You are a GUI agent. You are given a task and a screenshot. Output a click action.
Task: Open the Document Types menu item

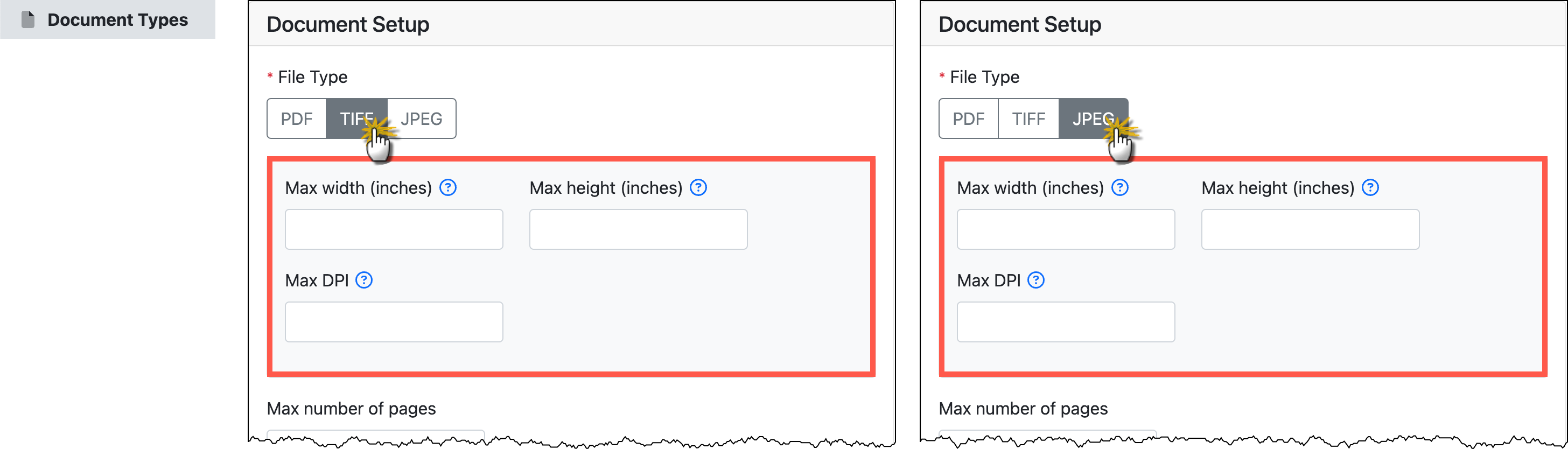click(x=117, y=19)
